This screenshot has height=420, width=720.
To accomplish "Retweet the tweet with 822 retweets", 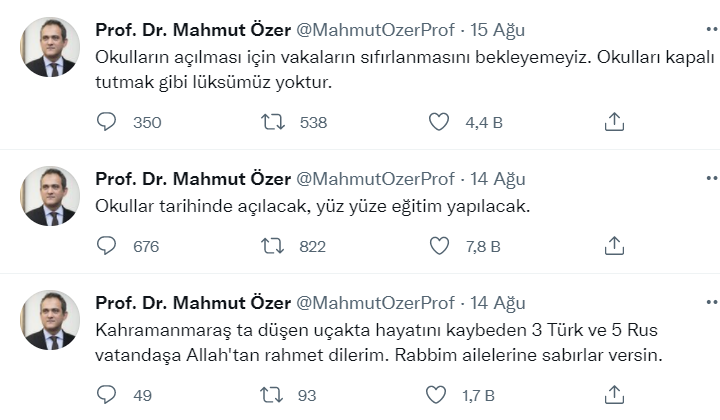I will tap(271, 246).
